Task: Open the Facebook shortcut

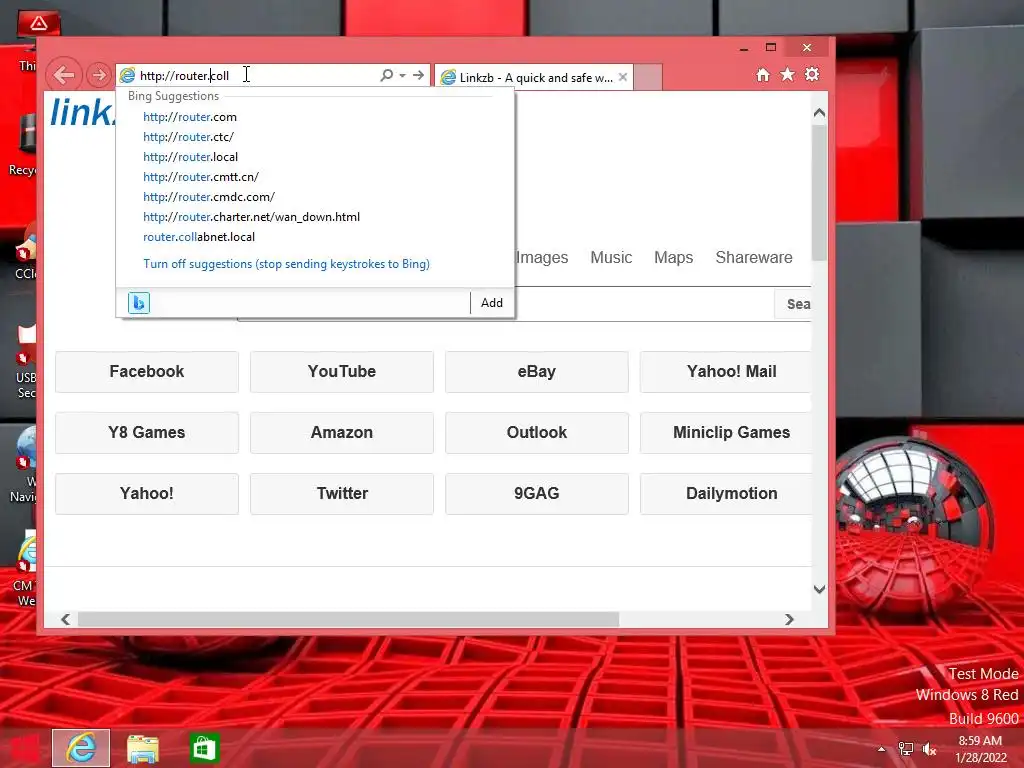Action: tap(147, 372)
